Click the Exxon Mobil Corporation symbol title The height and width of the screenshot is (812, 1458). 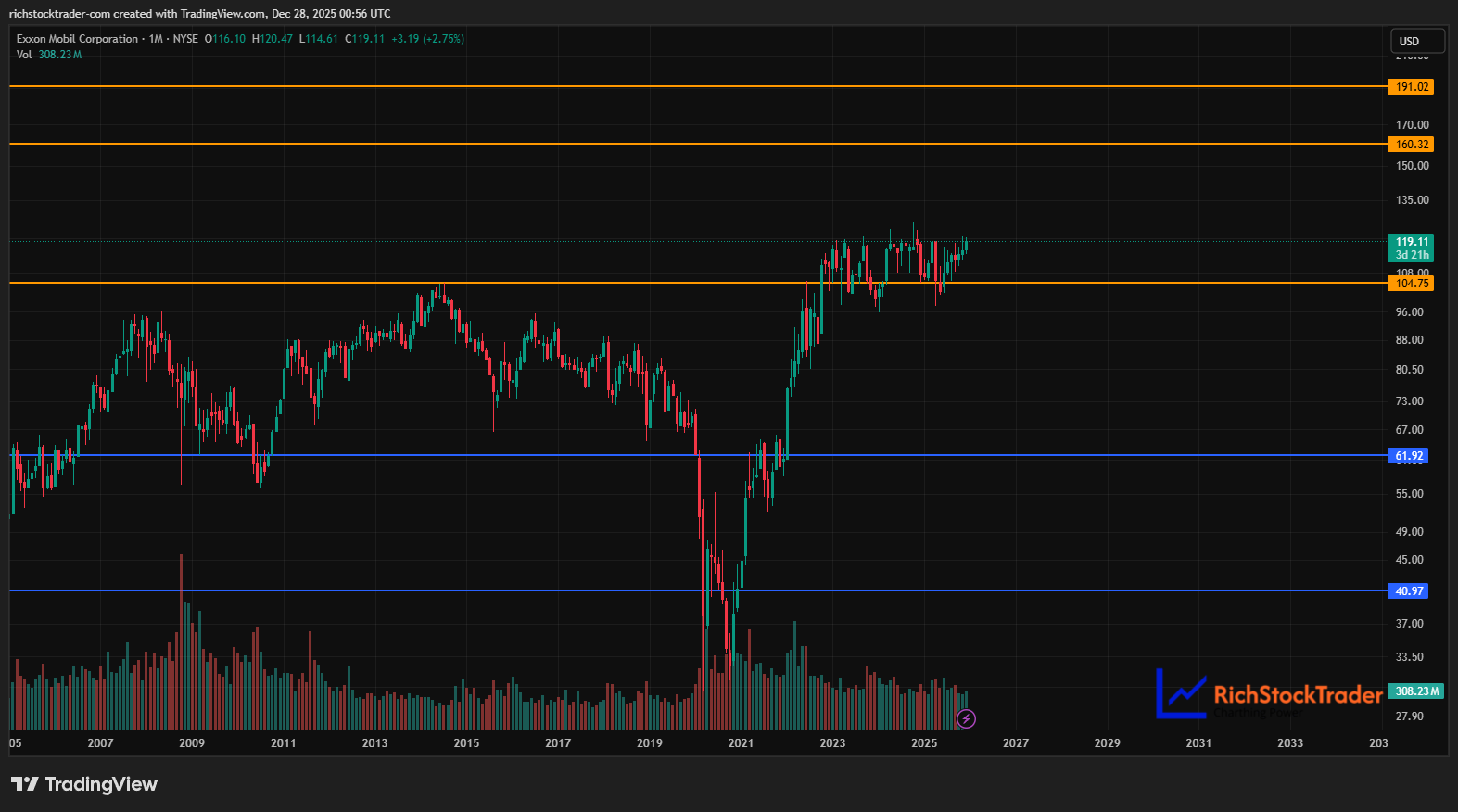click(x=77, y=39)
